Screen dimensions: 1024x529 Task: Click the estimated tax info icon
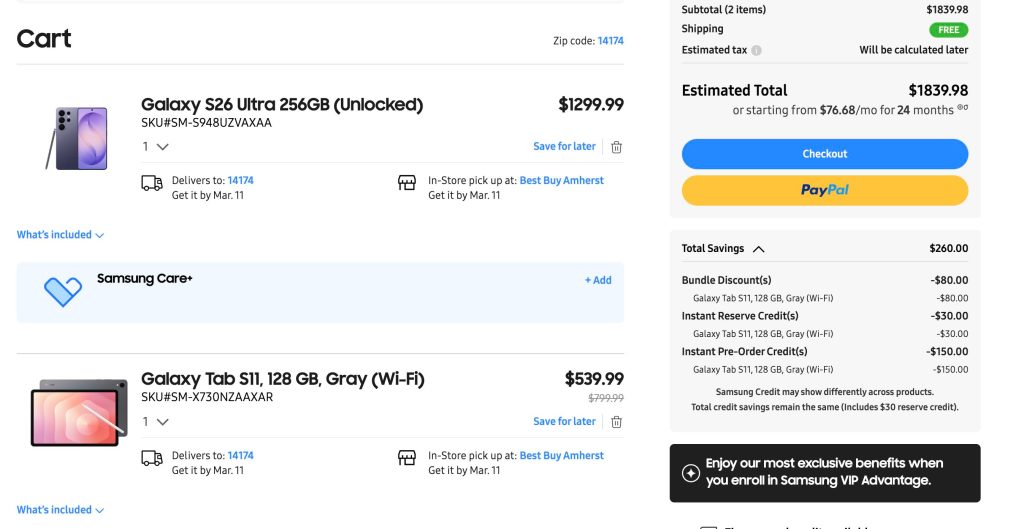tap(756, 50)
